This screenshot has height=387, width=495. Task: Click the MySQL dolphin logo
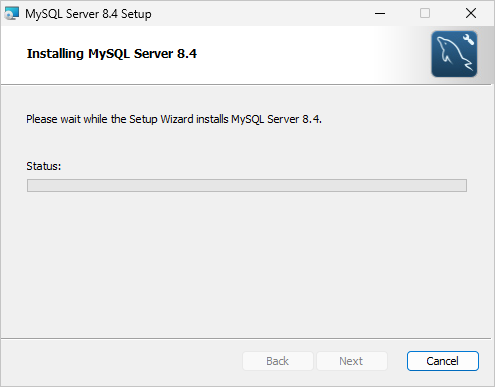pos(454,54)
